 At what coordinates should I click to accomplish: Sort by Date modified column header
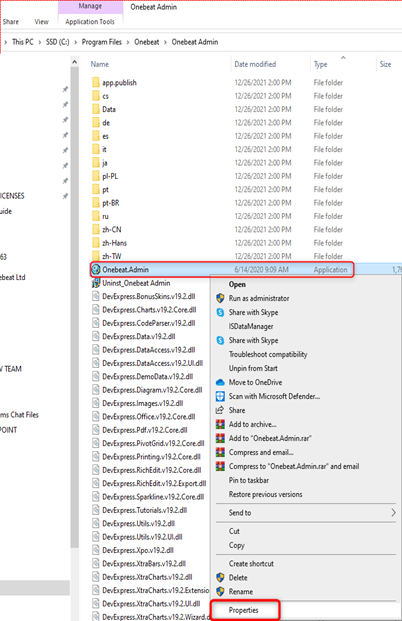[255, 64]
